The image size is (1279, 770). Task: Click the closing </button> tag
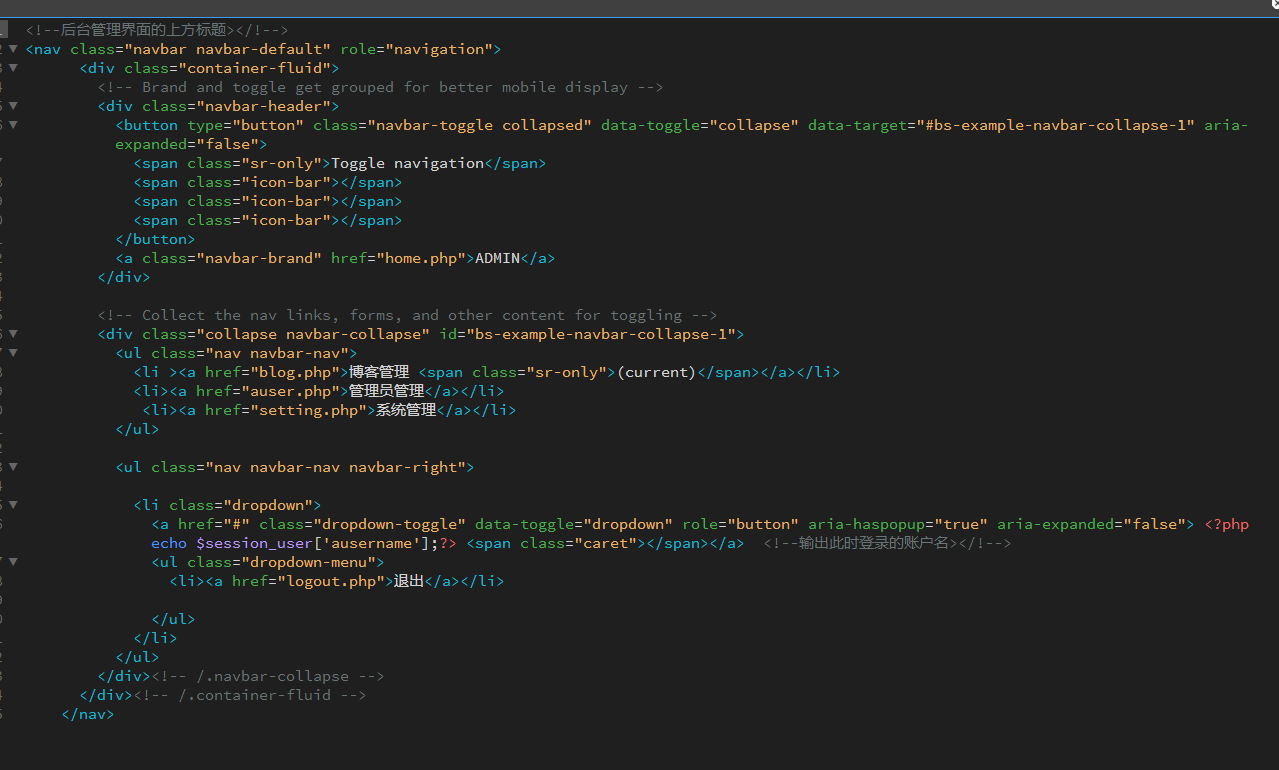point(156,239)
